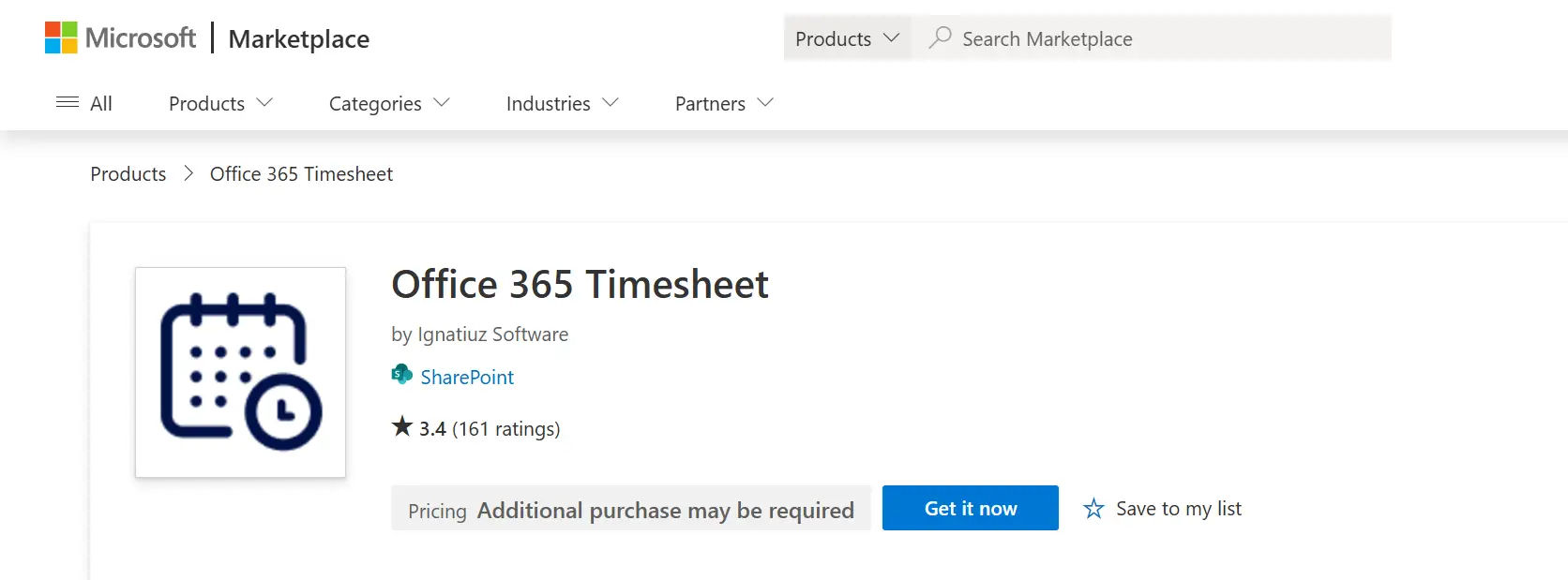The image size is (1568, 580).
Task: Click the Save to my list label
Action: click(x=1179, y=509)
